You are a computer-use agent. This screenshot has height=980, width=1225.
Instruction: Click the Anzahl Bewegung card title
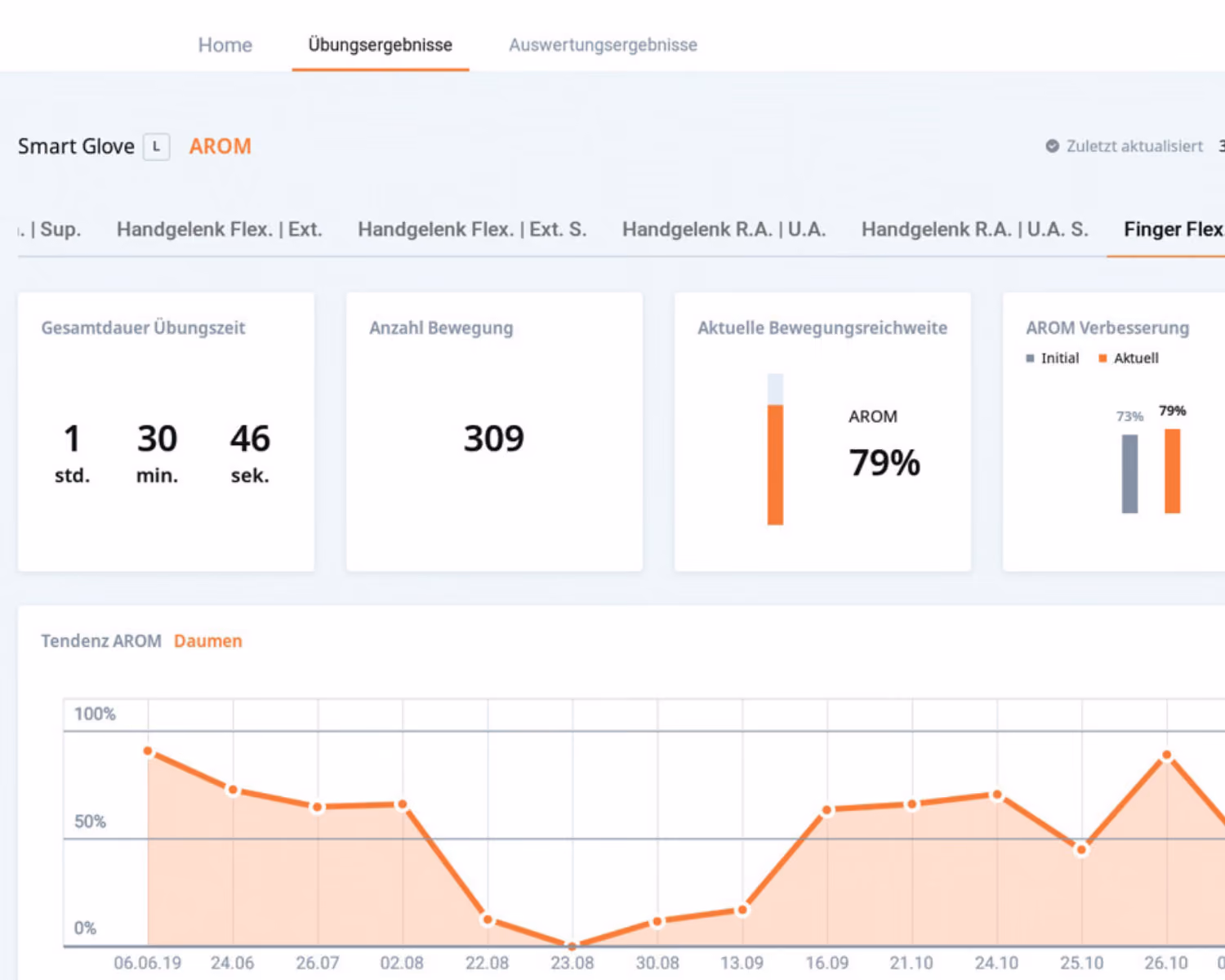tap(441, 328)
